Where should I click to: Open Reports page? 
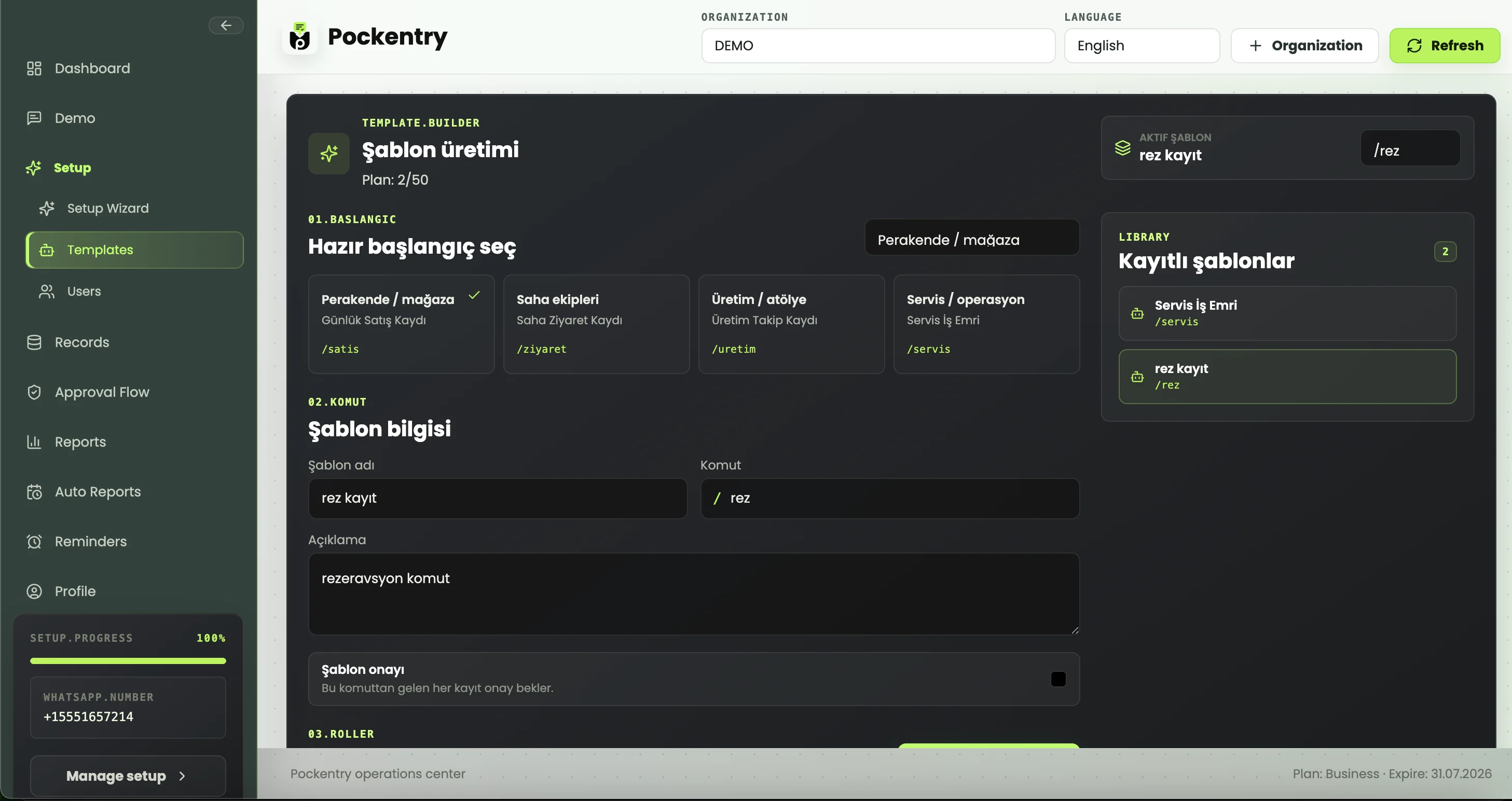134,442
